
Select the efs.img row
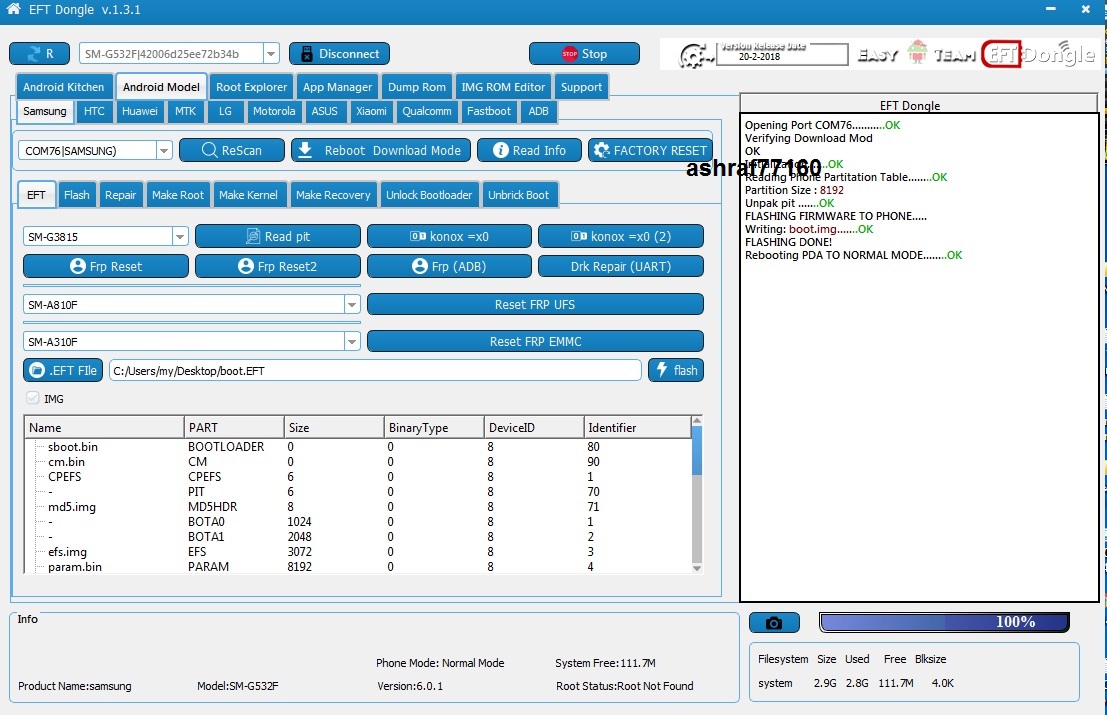coord(358,552)
